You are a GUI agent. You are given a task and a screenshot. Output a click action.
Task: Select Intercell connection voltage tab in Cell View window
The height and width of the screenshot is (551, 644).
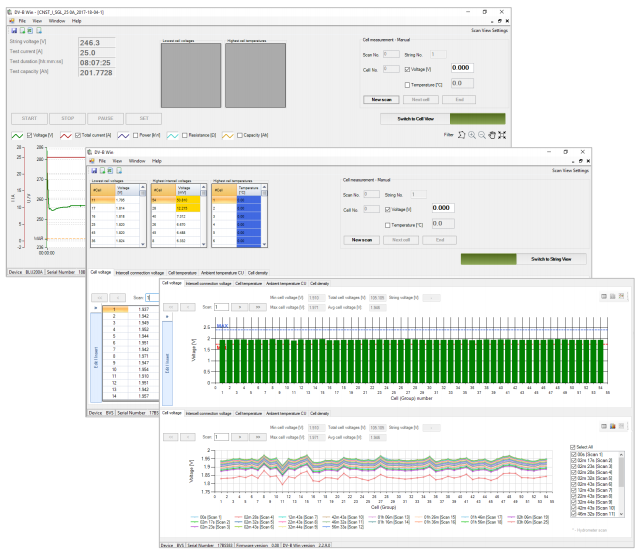click(140, 273)
